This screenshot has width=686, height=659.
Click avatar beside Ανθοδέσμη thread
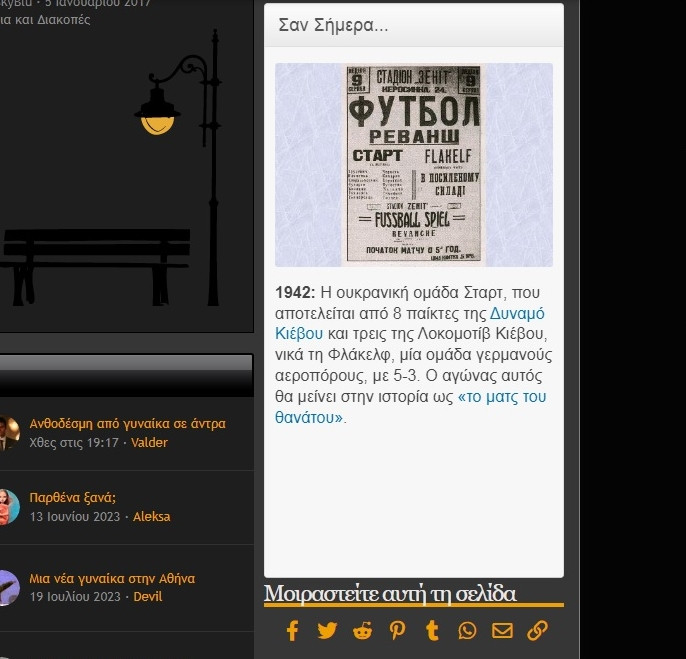8,433
